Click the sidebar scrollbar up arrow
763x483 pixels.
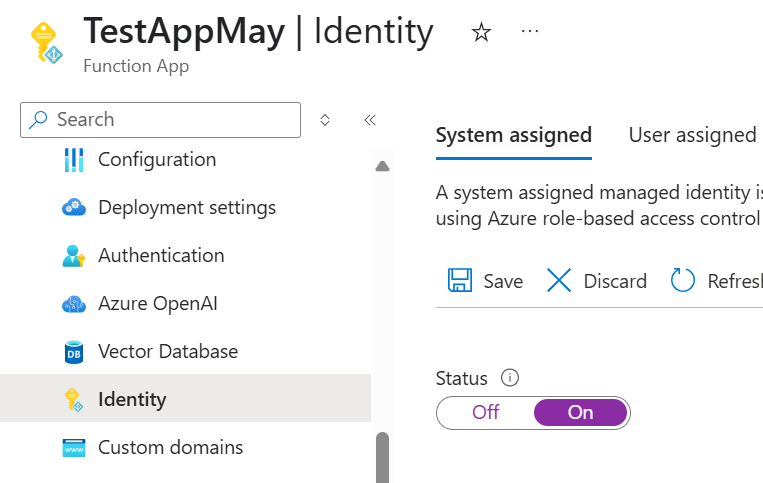(x=382, y=167)
